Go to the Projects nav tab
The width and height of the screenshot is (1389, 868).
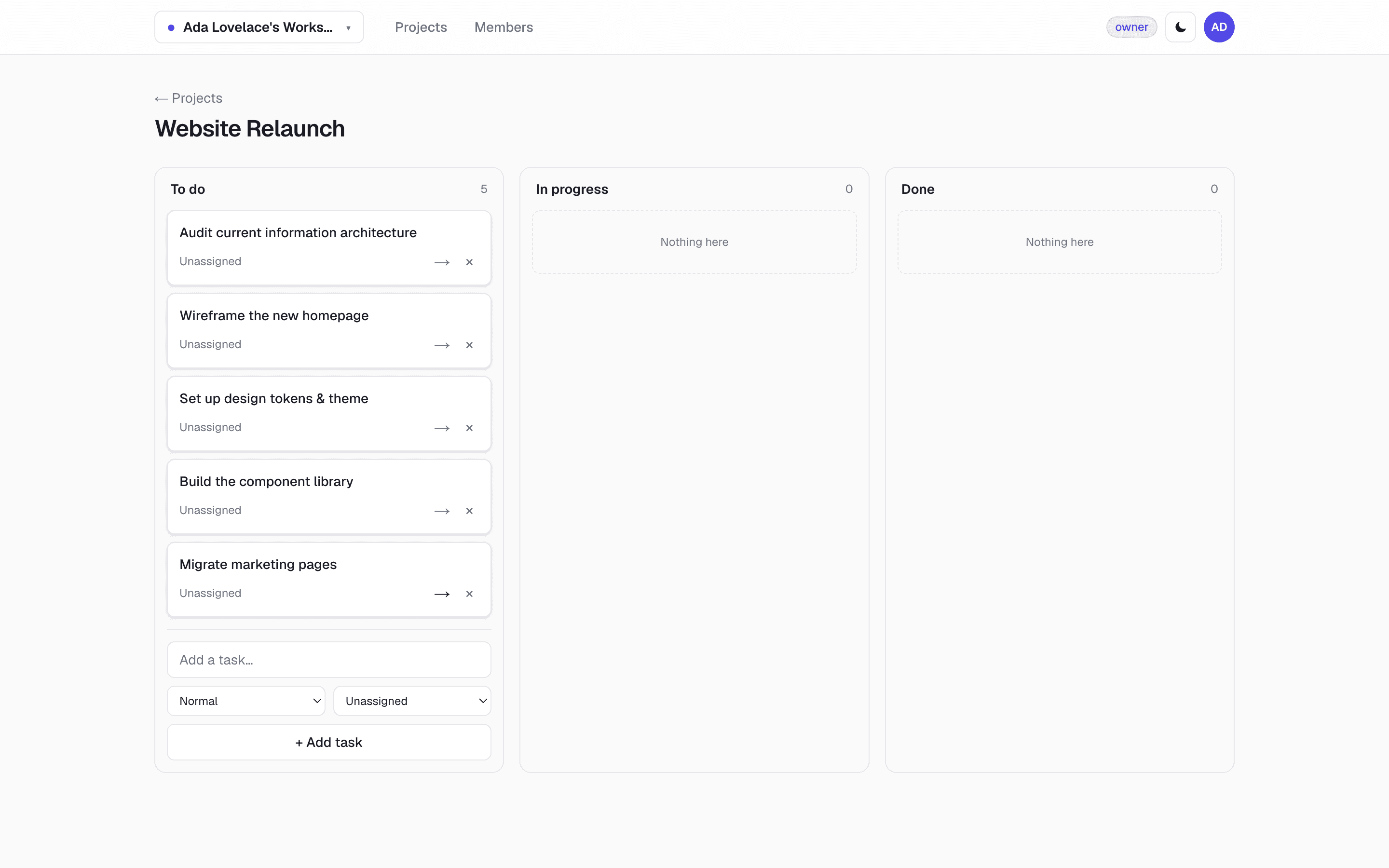pos(421,27)
